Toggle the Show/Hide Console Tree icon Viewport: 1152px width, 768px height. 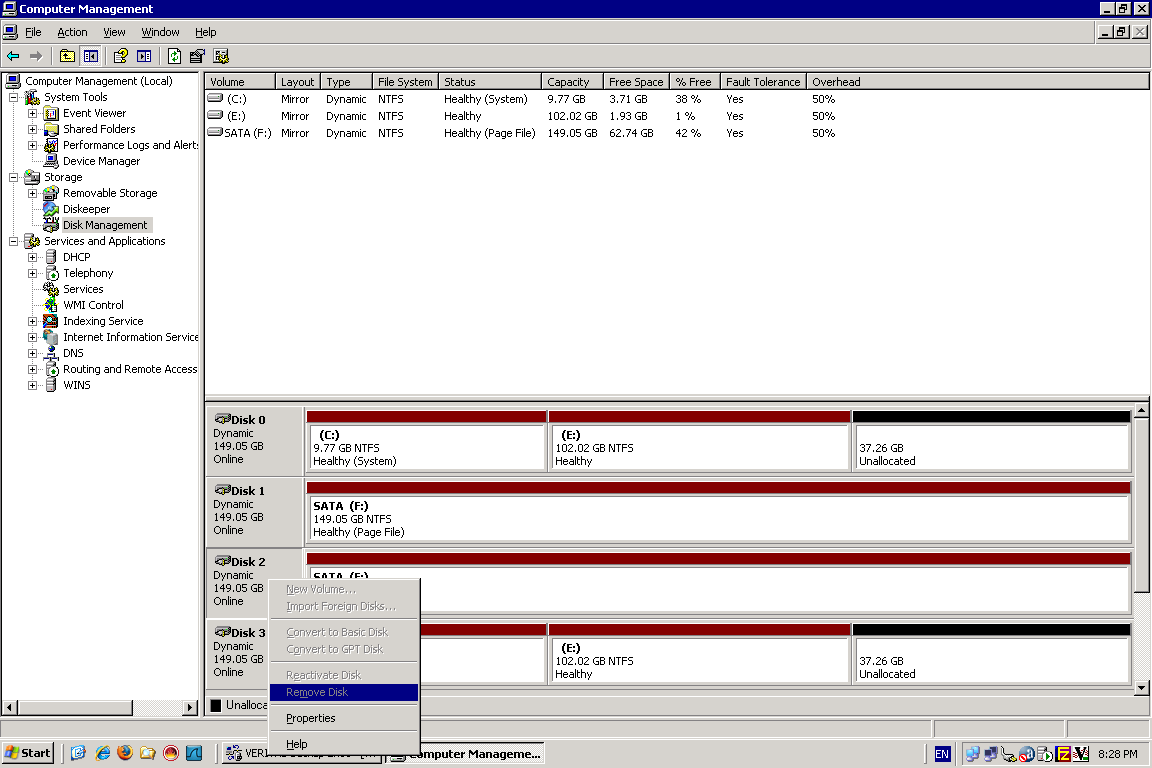pos(91,56)
